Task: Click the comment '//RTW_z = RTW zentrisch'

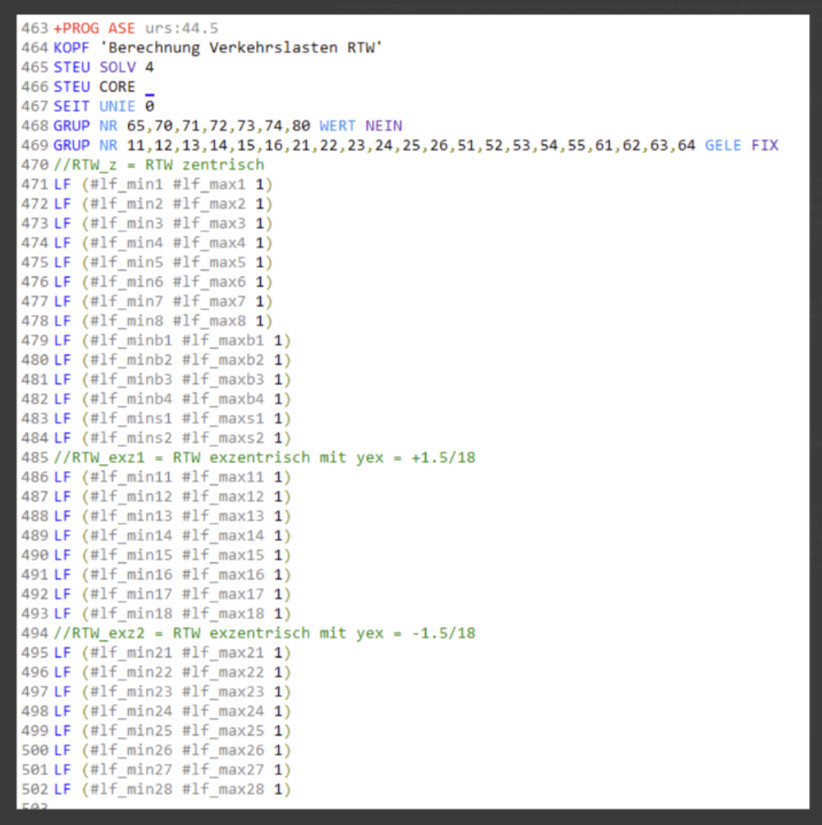Action: [x=160, y=165]
